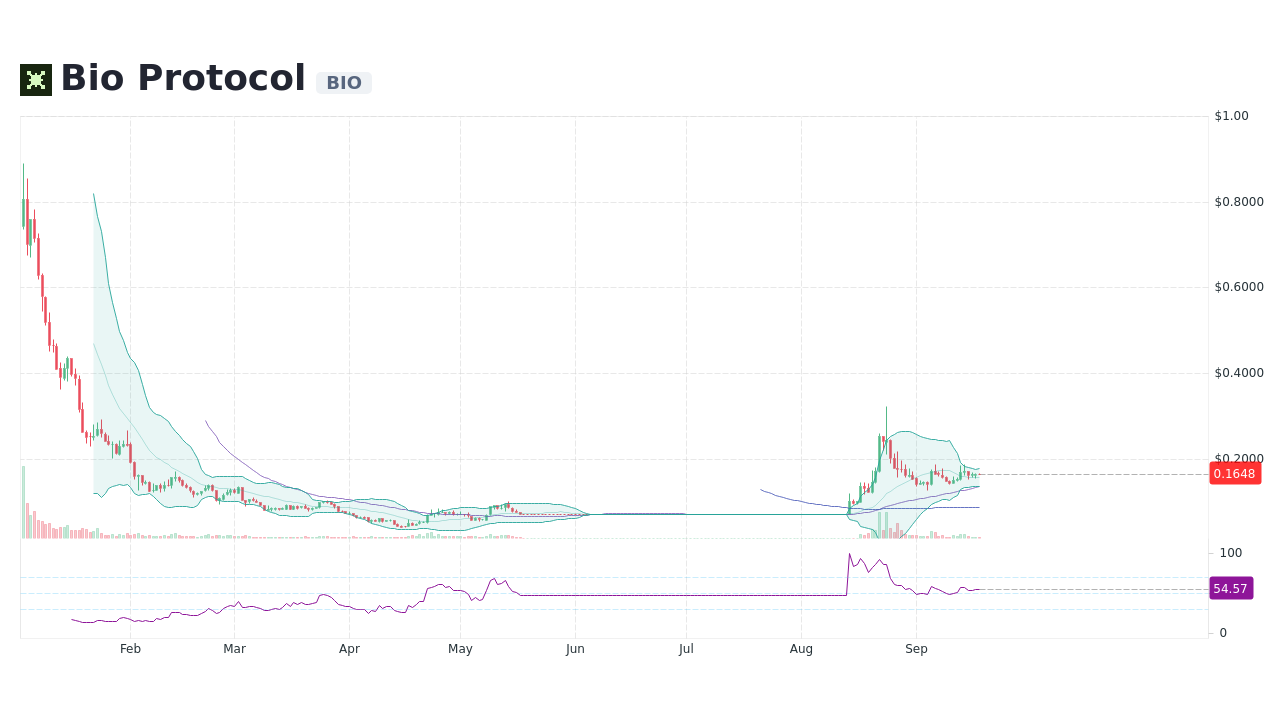Viewport: 1280px width, 720px height.
Task: Click the purple RSI value badge 54.57
Action: coord(1232,588)
